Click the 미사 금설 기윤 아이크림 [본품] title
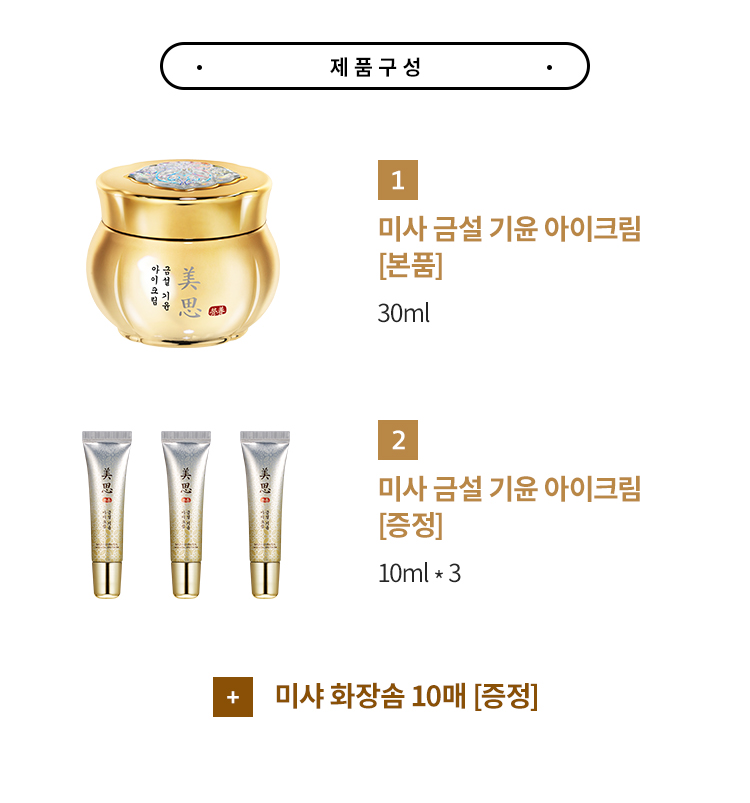The image size is (750, 803). click(x=509, y=247)
